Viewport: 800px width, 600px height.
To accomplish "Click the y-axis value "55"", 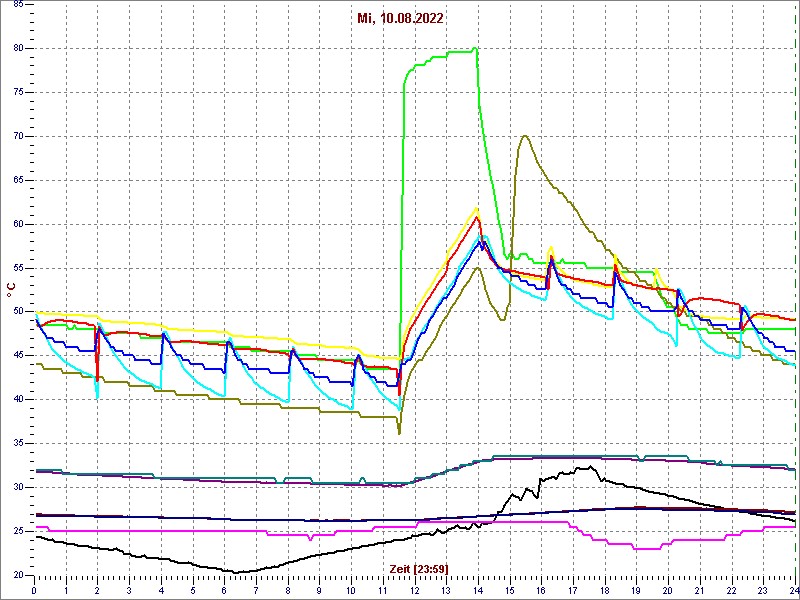I will 17,268.
